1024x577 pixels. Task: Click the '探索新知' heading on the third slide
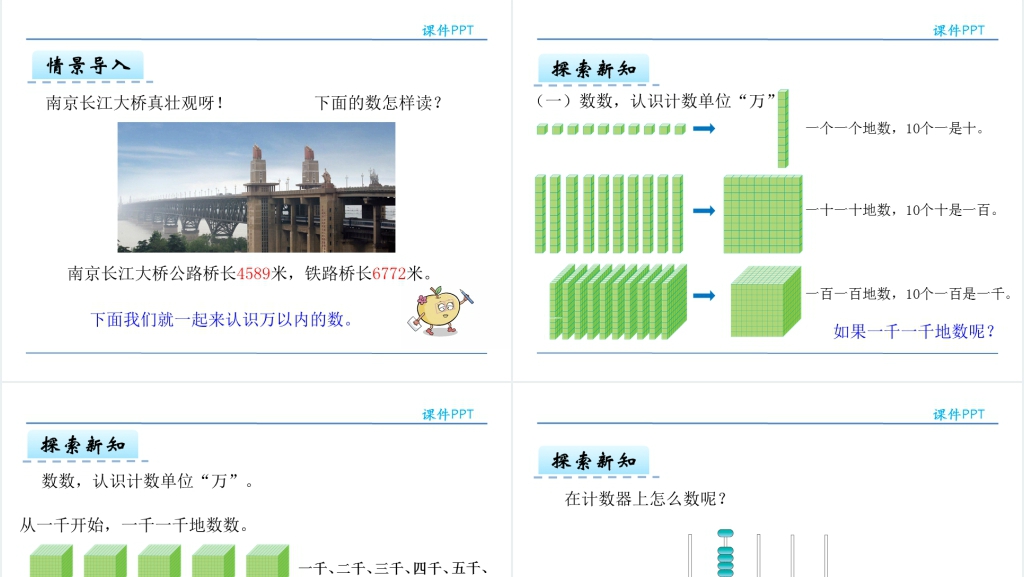(x=83, y=445)
